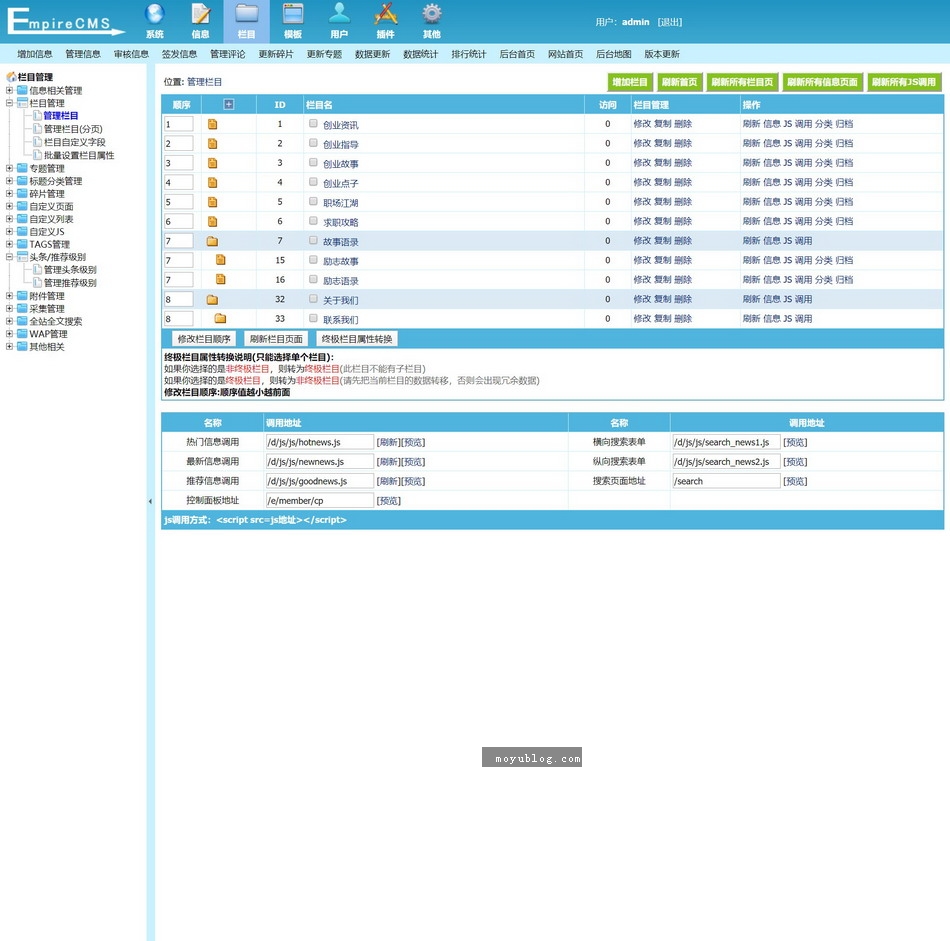Click the file icon for 创业点子 row
The width and height of the screenshot is (950, 941).
pyautogui.click(x=213, y=182)
